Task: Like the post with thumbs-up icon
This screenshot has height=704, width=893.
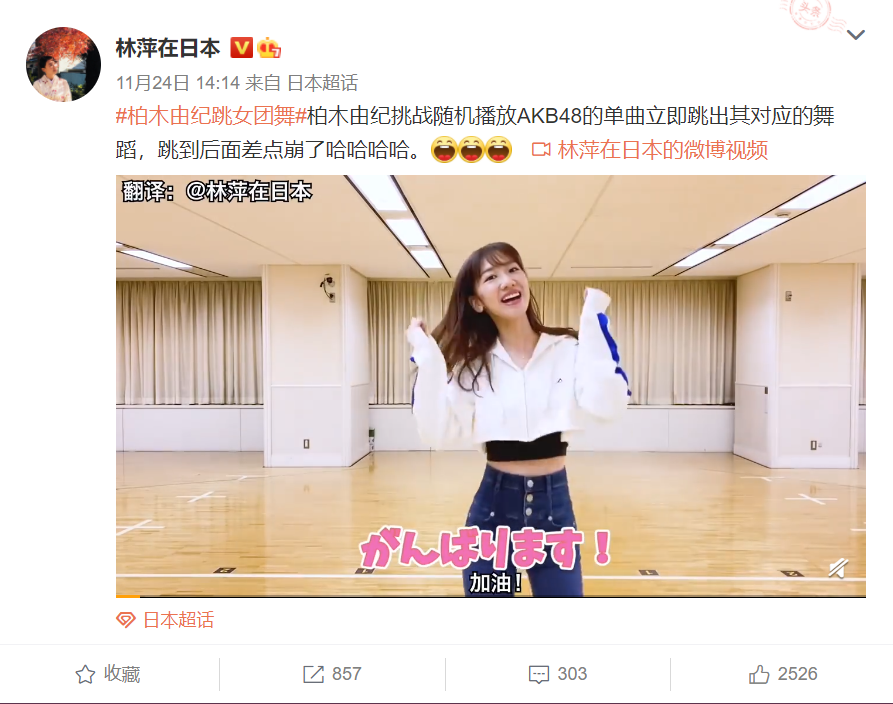Action: coord(759,674)
